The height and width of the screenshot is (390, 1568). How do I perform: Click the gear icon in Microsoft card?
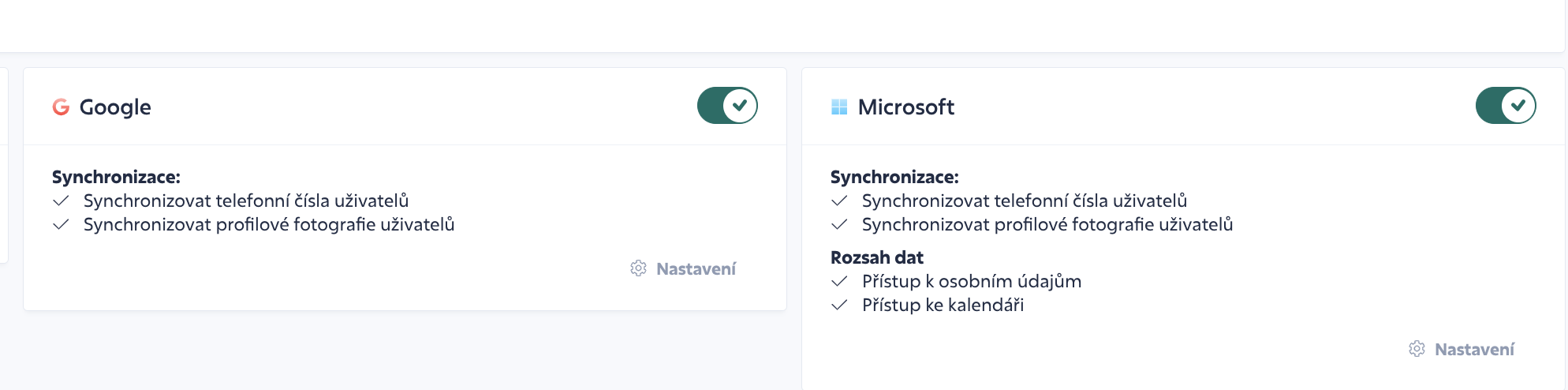[x=1417, y=349]
